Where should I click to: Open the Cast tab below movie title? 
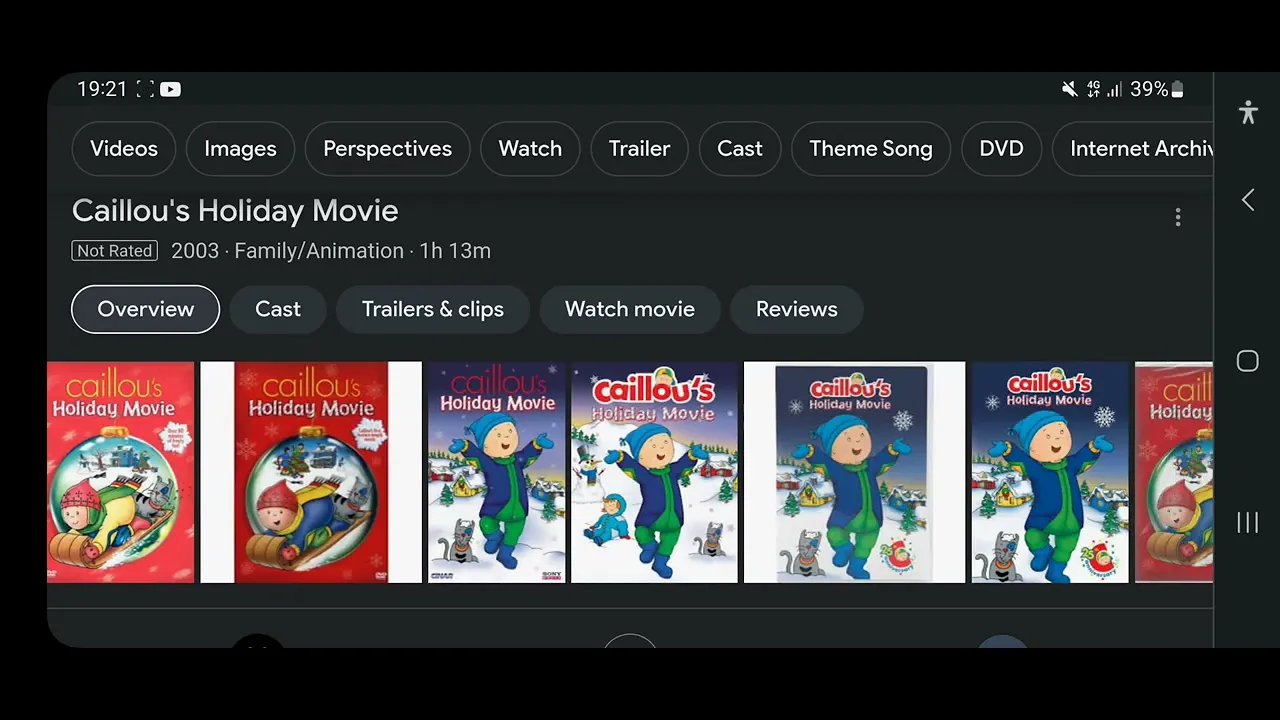[278, 309]
